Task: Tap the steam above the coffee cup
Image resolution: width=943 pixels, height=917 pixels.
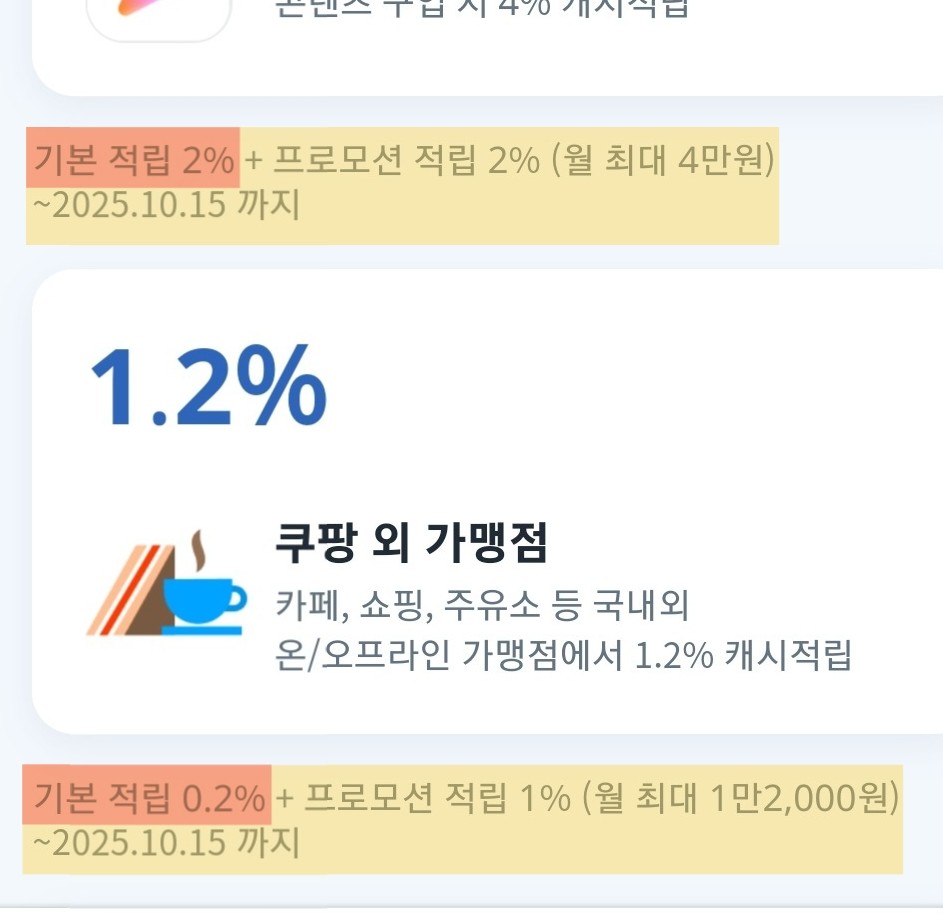Action: pos(199,550)
